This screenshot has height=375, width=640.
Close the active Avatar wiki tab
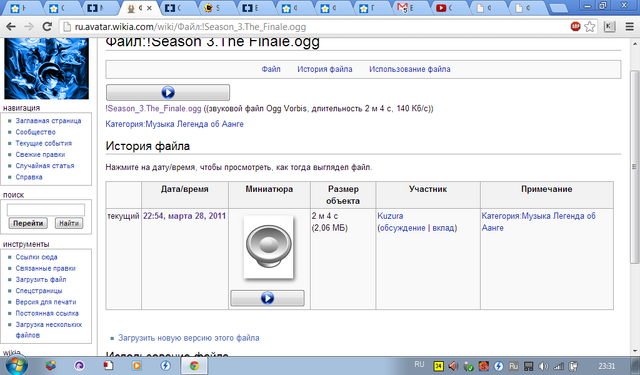pyautogui.click(x=149, y=8)
